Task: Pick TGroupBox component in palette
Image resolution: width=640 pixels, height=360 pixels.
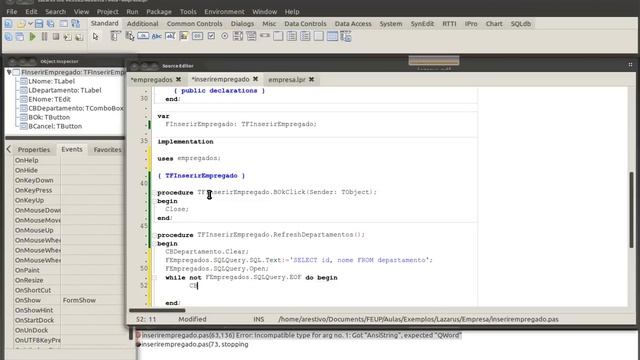Action: pos(278,36)
